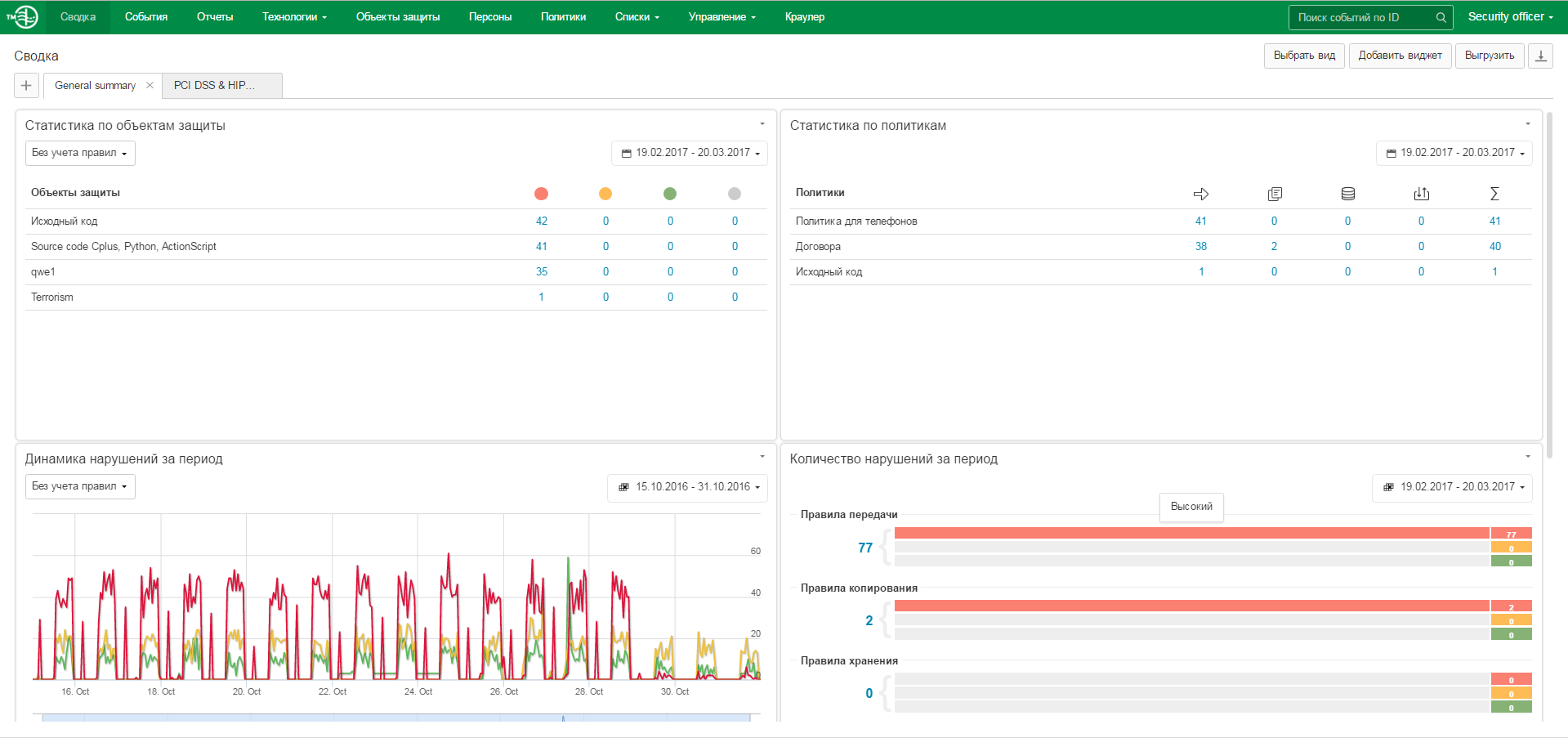This screenshot has height=738, width=1568.
Task: Open Технологии dropdown menu
Action: pyautogui.click(x=294, y=17)
